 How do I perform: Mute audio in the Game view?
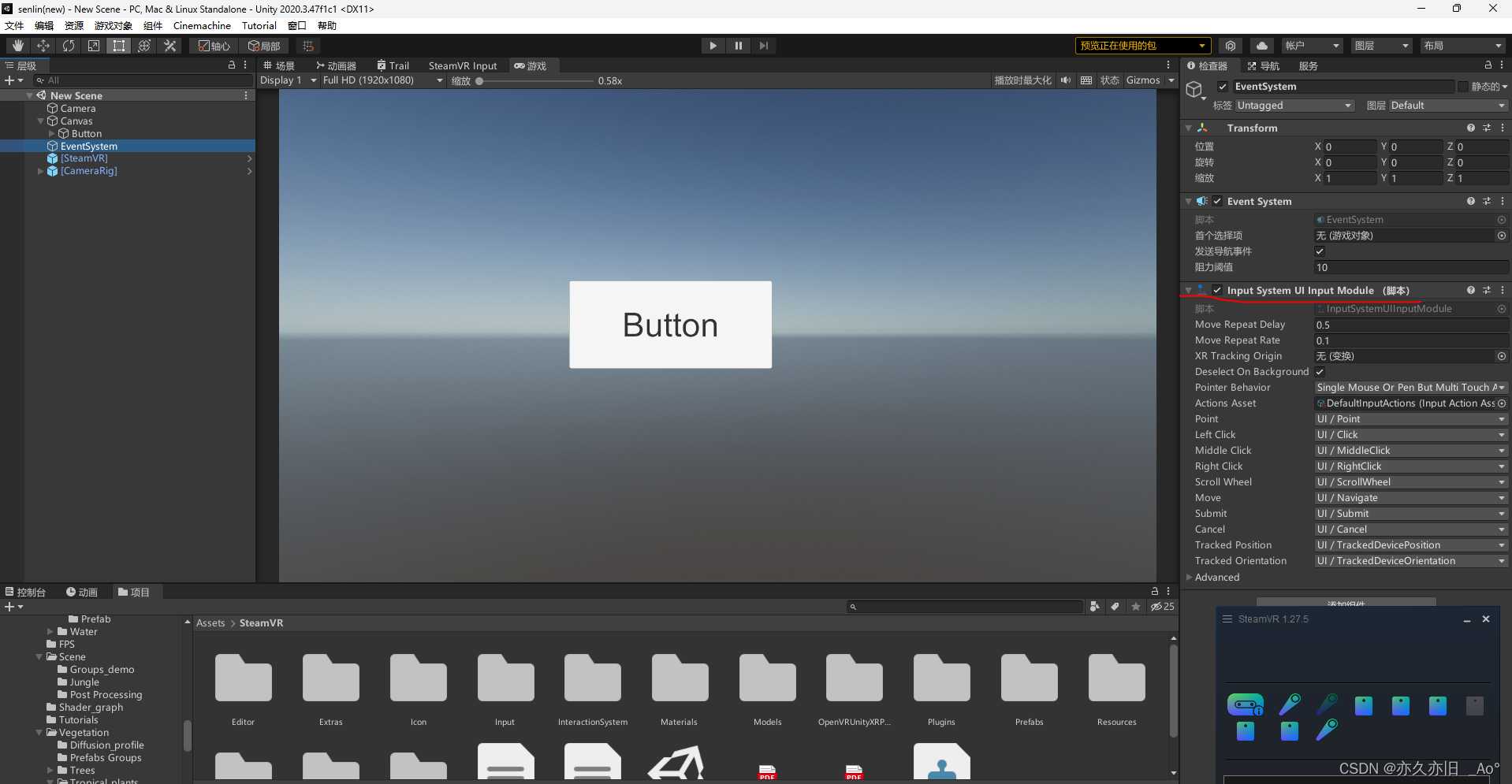tap(1066, 80)
